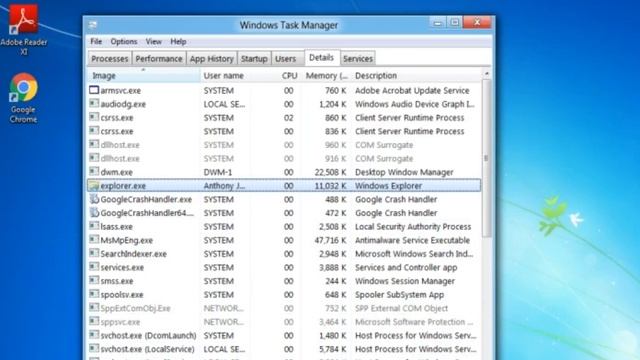Click the '22,508 K' memory value
This screenshot has height=360, width=640.
(x=330, y=172)
